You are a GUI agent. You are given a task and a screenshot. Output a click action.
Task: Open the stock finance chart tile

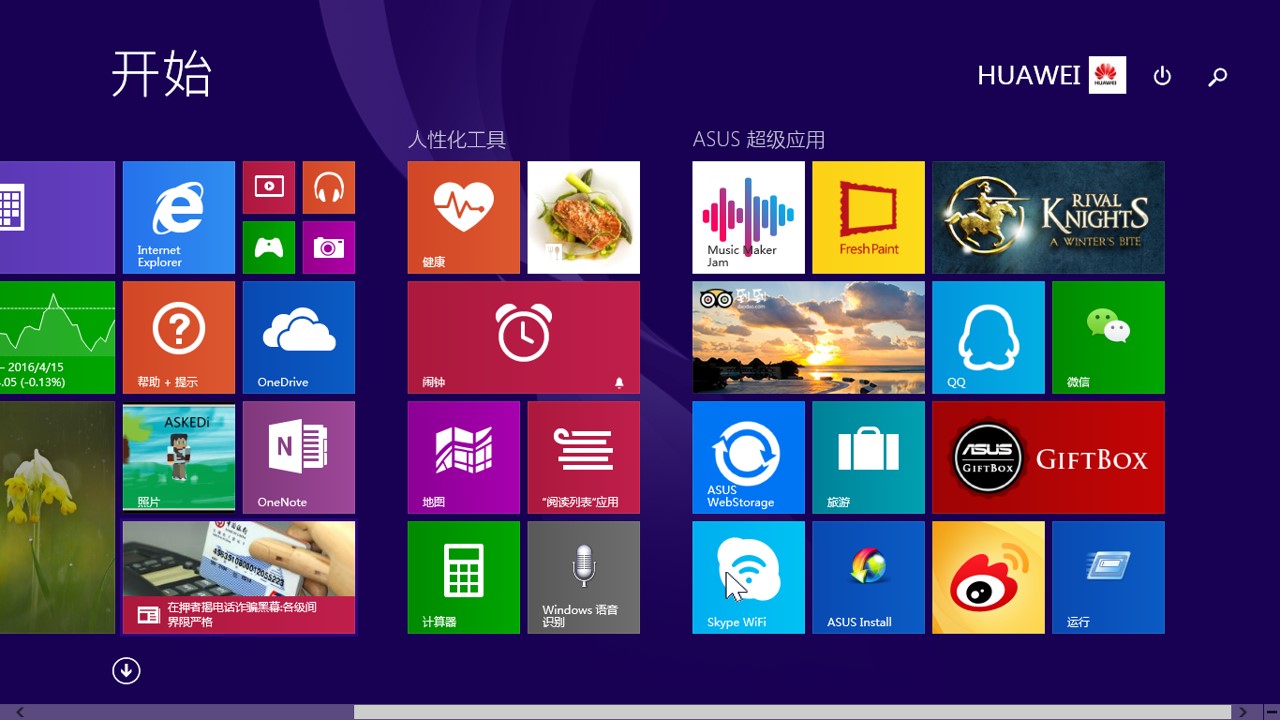tap(57, 337)
